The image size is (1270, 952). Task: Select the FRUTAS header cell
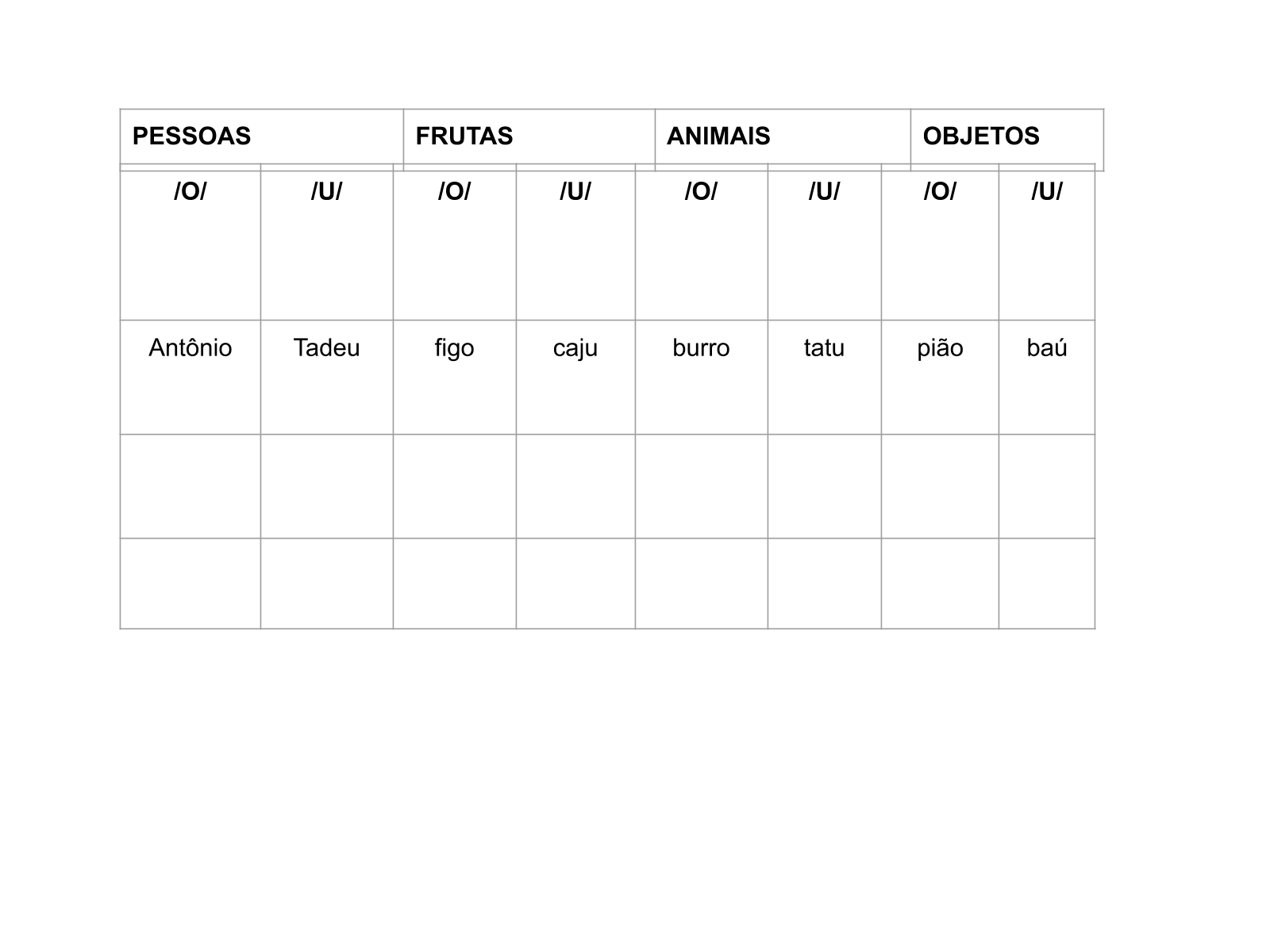464,136
